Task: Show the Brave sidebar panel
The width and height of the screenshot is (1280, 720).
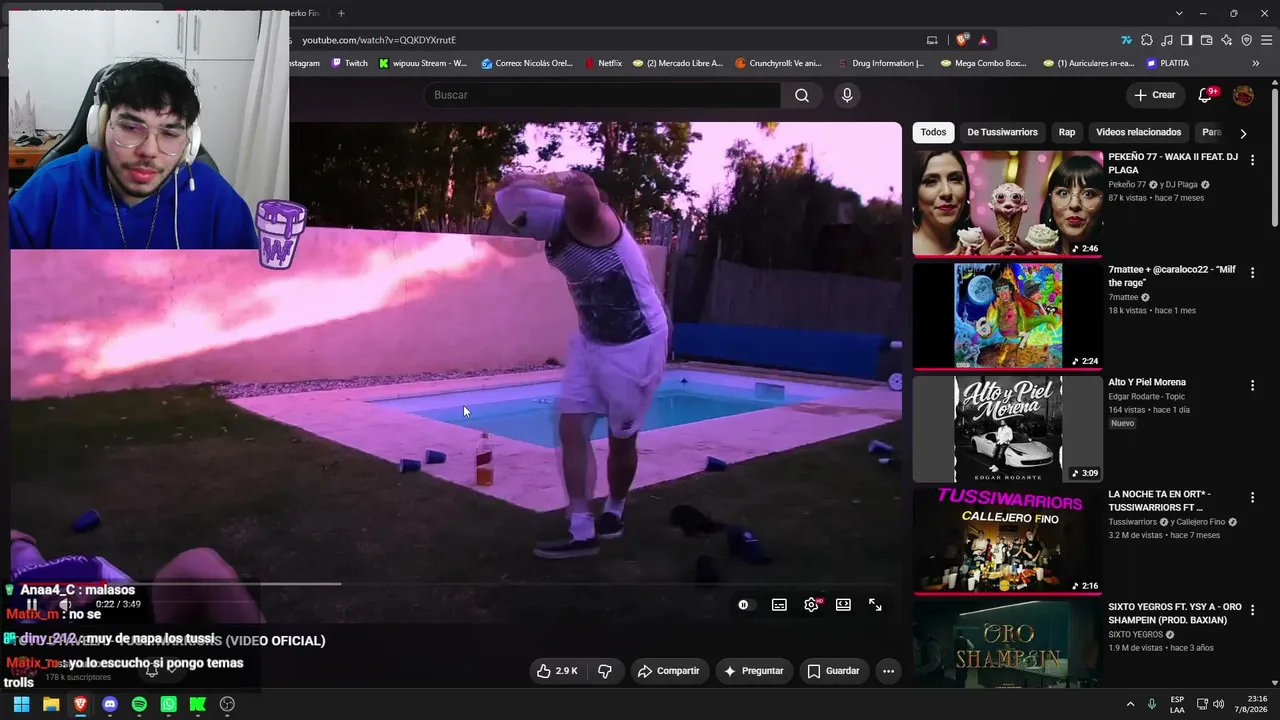Action: coord(1186,40)
